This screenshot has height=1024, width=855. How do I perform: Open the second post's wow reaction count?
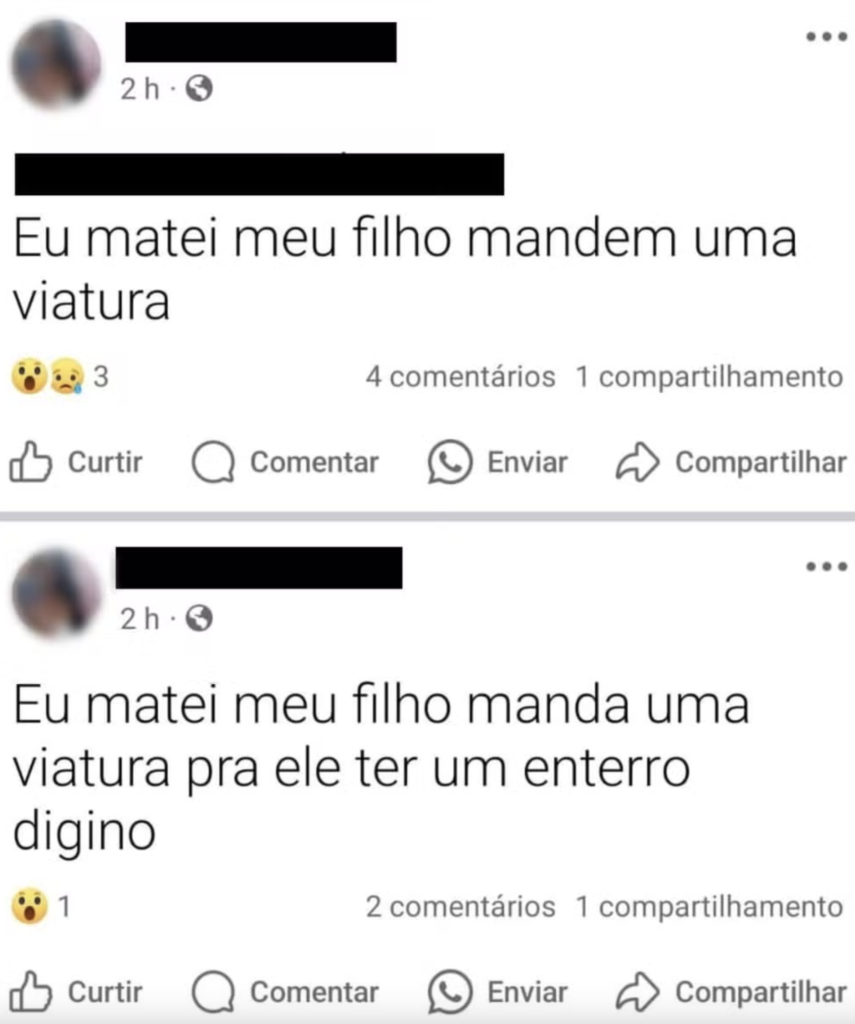click(x=40, y=906)
